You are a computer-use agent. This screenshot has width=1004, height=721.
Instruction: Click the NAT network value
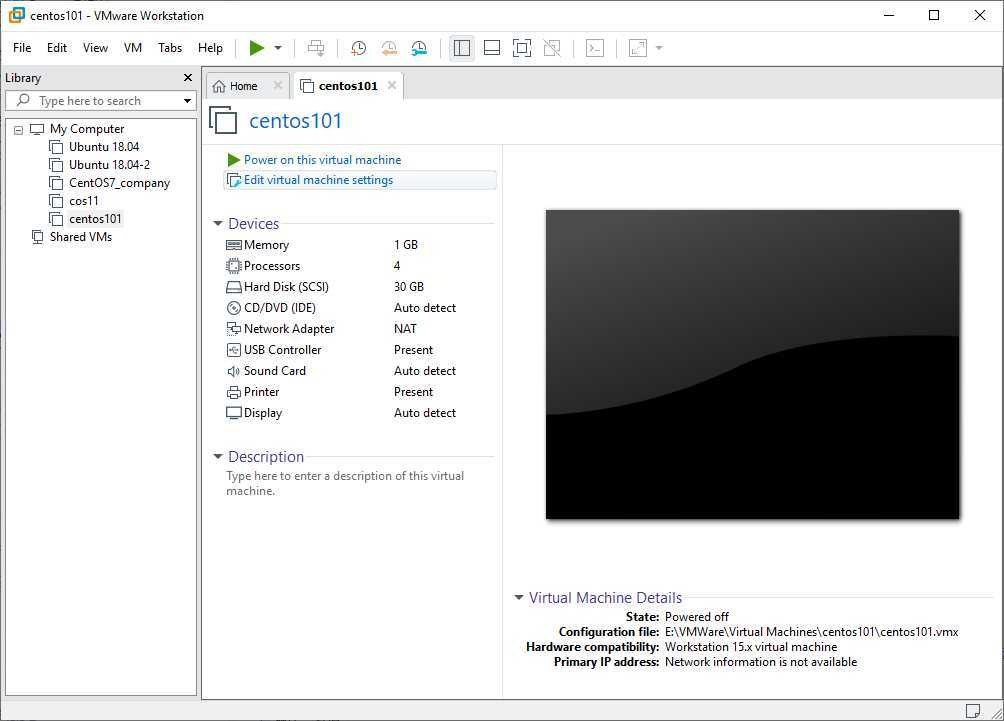click(405, 328)
